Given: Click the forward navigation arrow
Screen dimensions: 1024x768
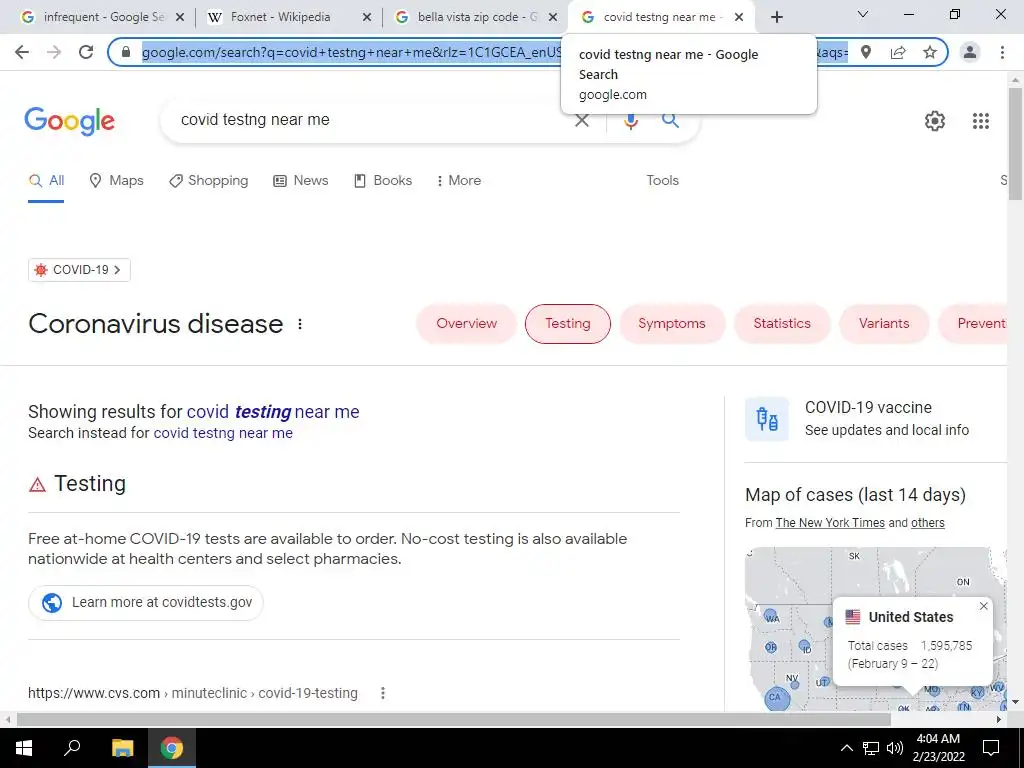Looking at the screenshot, I should [54, 52].
